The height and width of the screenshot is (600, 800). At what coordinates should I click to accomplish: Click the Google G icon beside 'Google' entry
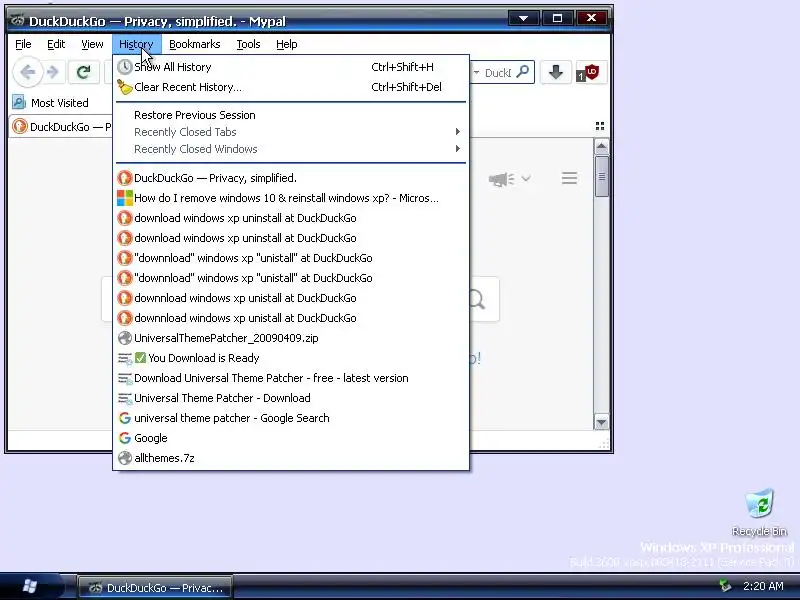click(124, 438)
